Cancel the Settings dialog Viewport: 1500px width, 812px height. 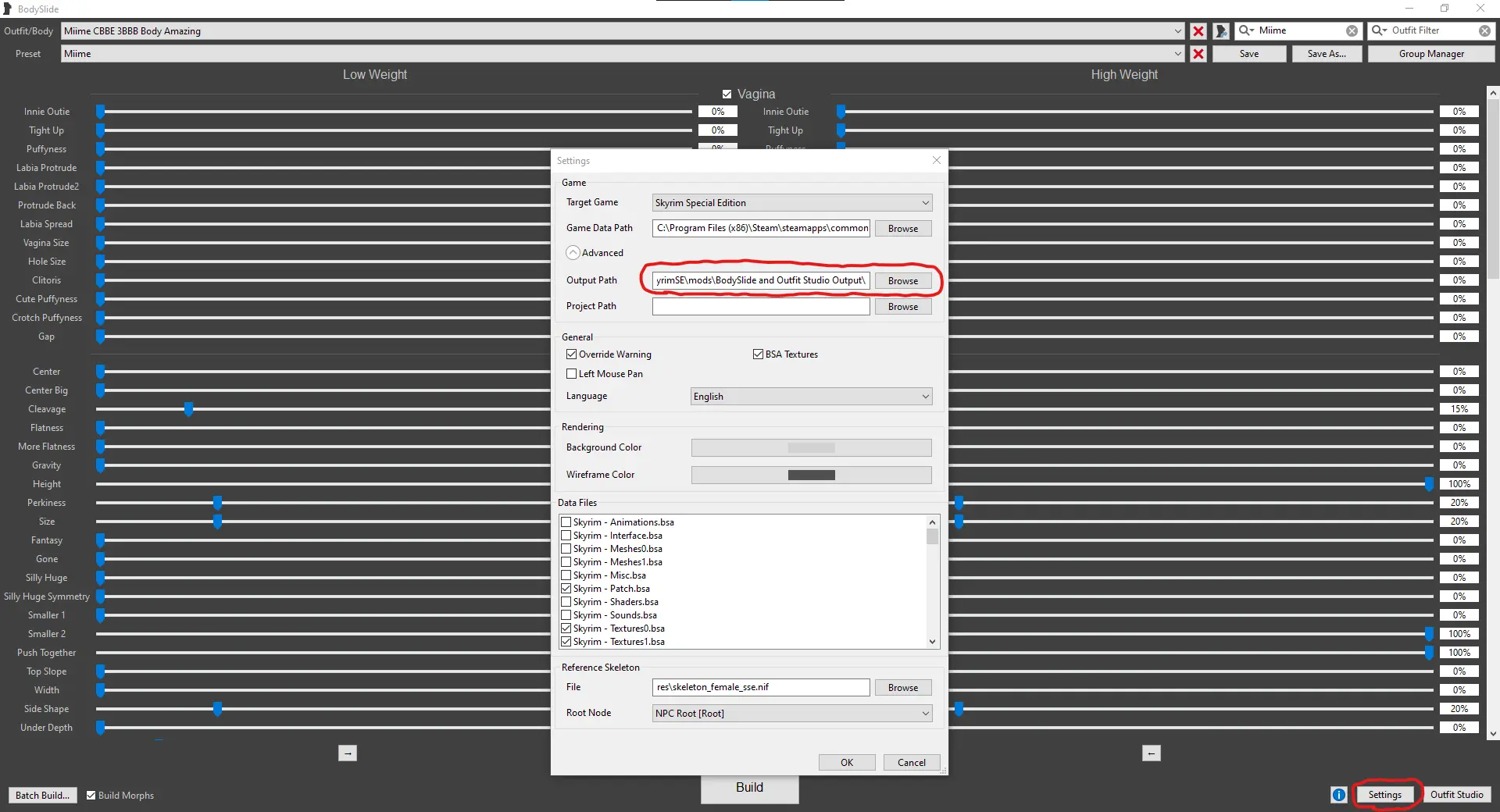tap(912, 763)
